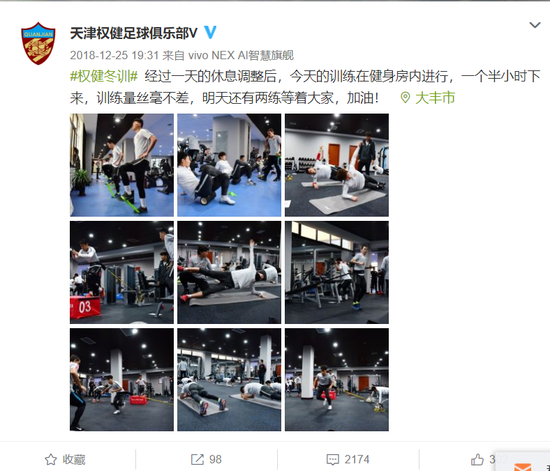Open the #权健冬训# hashtag link
The image size is (550, 471).
click(104, 76)
